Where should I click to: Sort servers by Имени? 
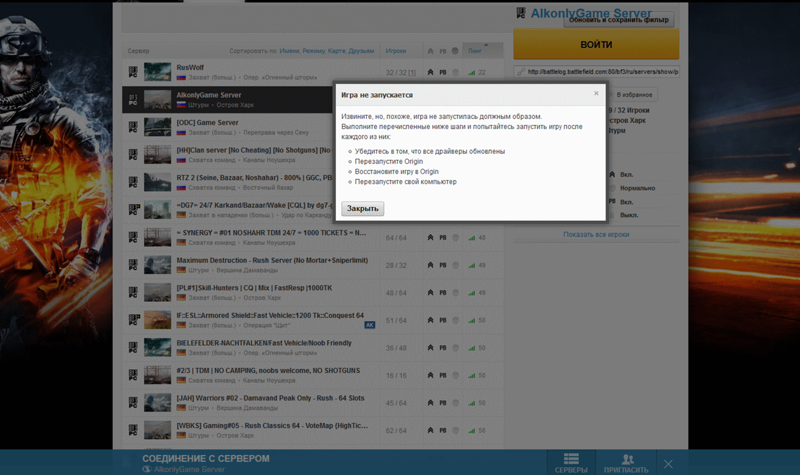coord(289,51)
